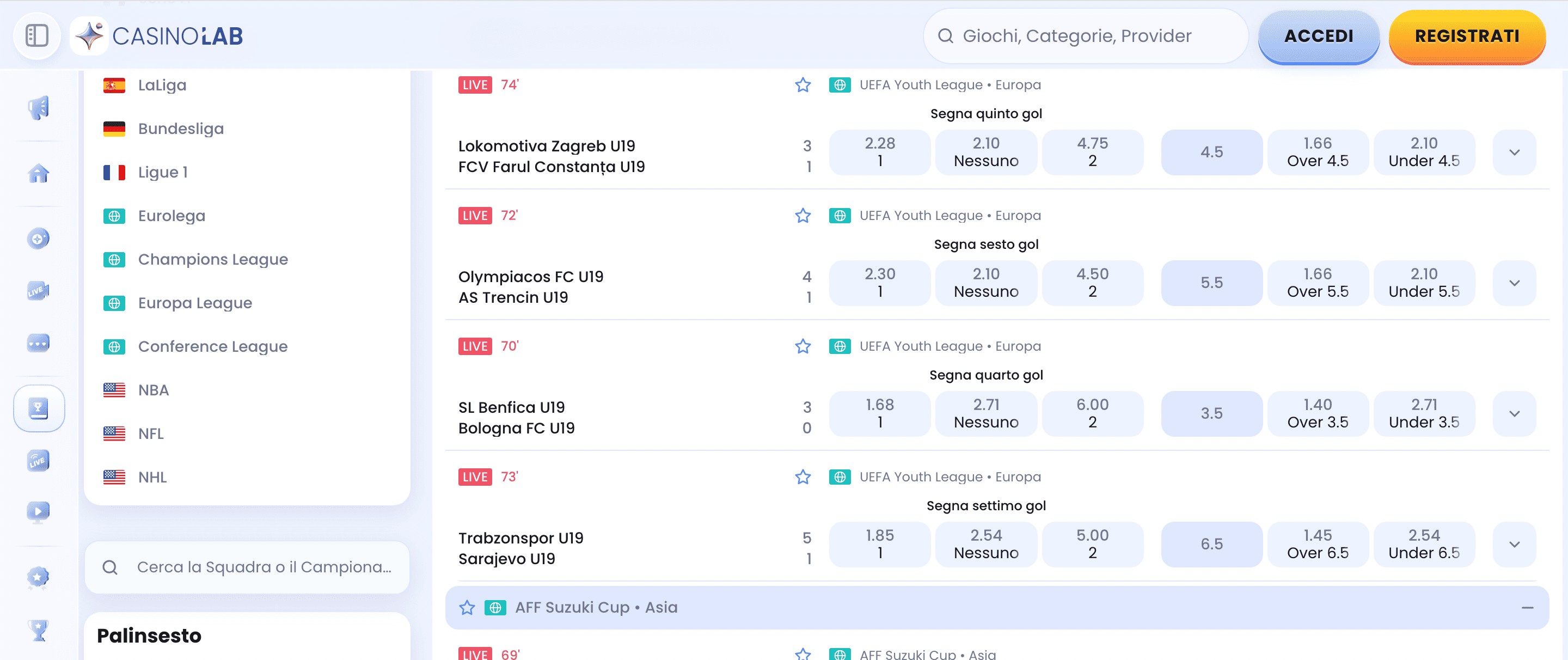Viewport: 1568px width, 660px height.
Task: Open the promotions megaphone icon in sidebar
Action: pyautogui.click(x=38, y=108)
